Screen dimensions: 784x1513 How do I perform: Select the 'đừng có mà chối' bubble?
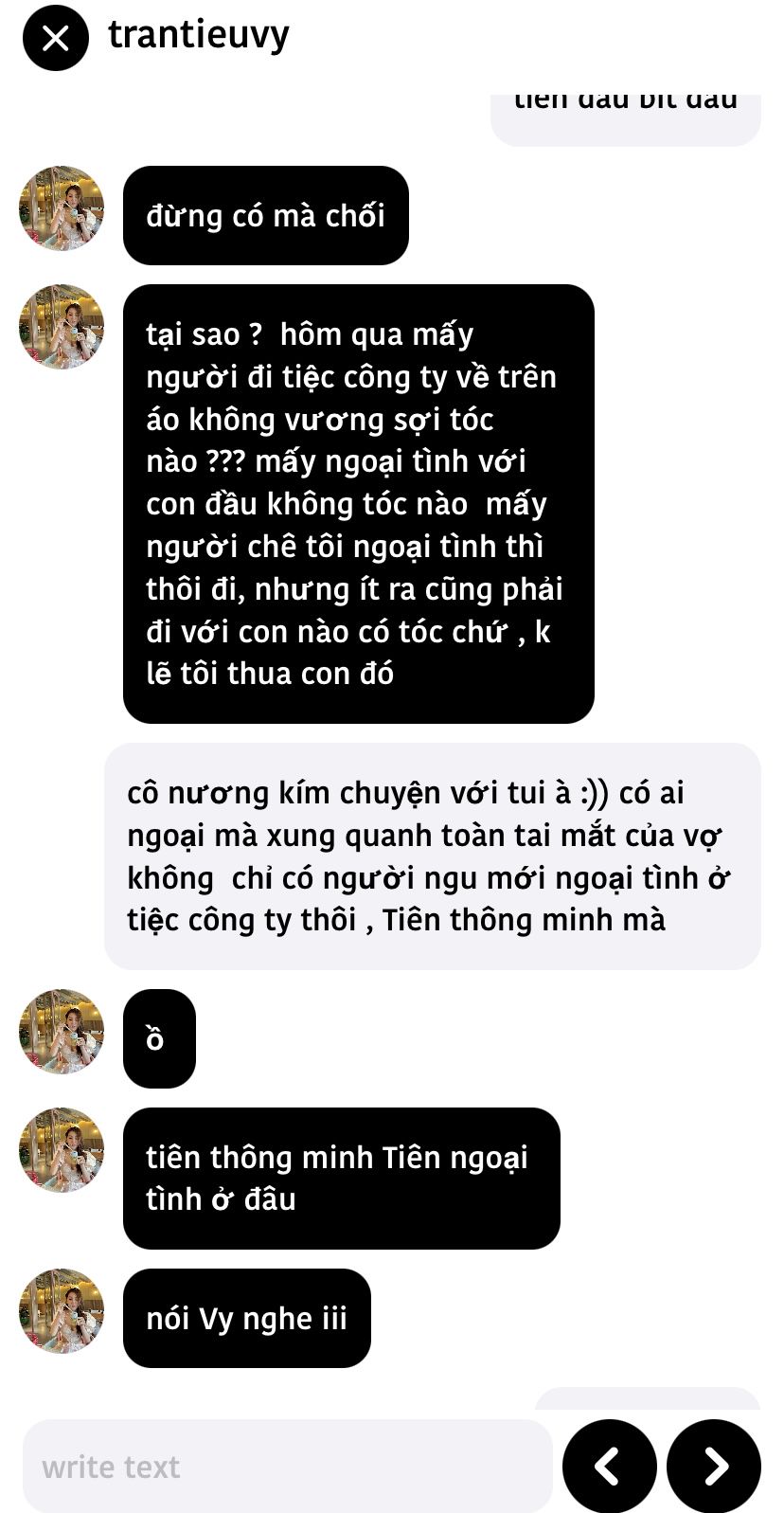pyautogui.click(x=266, y=215)
